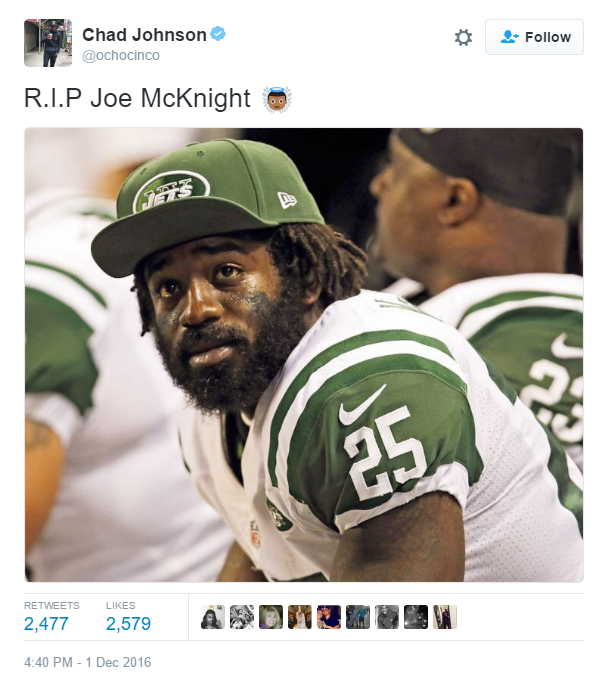Open the gear settings menu
Image resolution: width=610 pixels, height=677 pixels.
(x=463, y=37)
